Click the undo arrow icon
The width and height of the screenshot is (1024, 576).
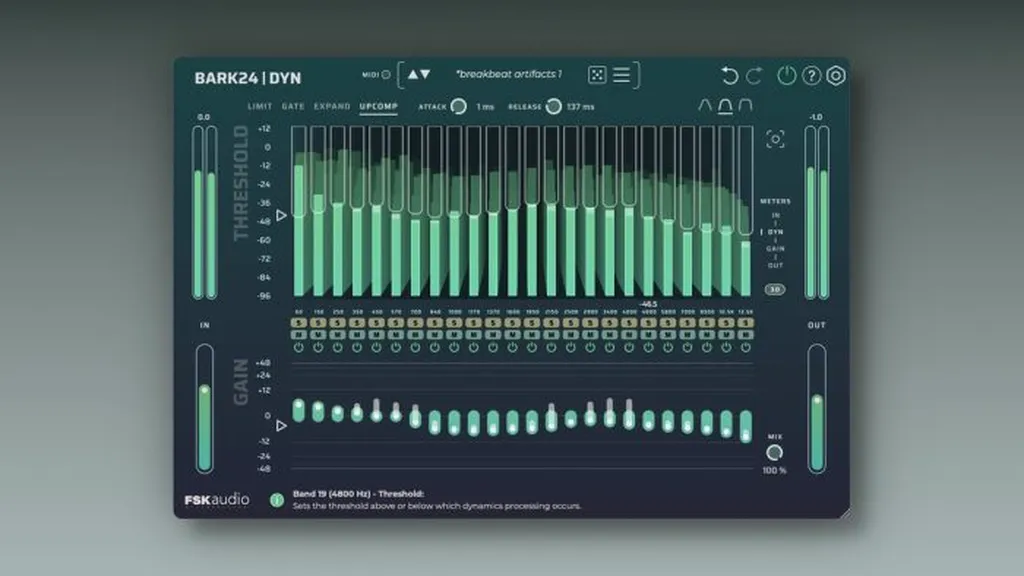(730, 76)
